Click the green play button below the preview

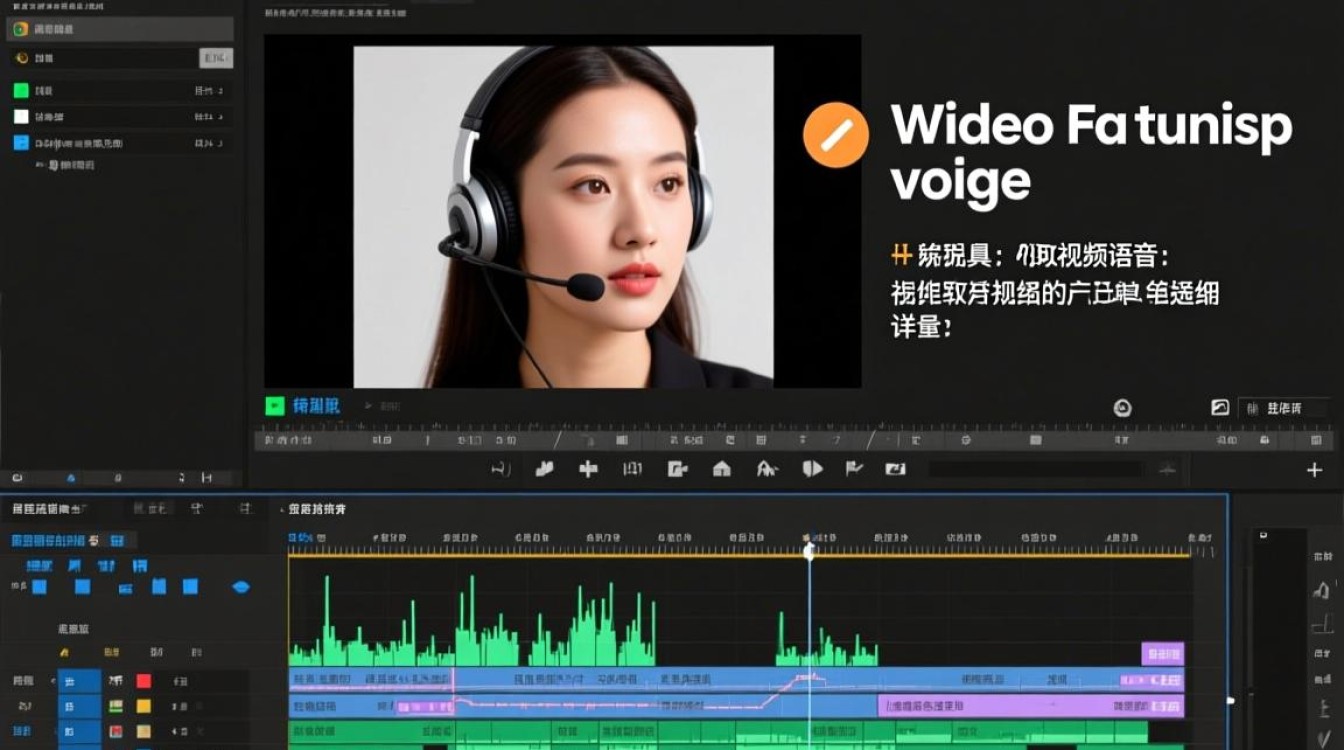point(275,406)
